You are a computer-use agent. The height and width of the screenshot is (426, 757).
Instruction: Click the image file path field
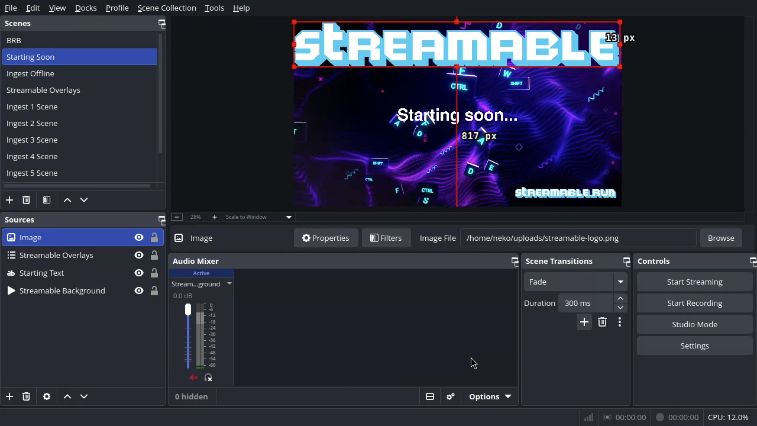pos(578,238)
